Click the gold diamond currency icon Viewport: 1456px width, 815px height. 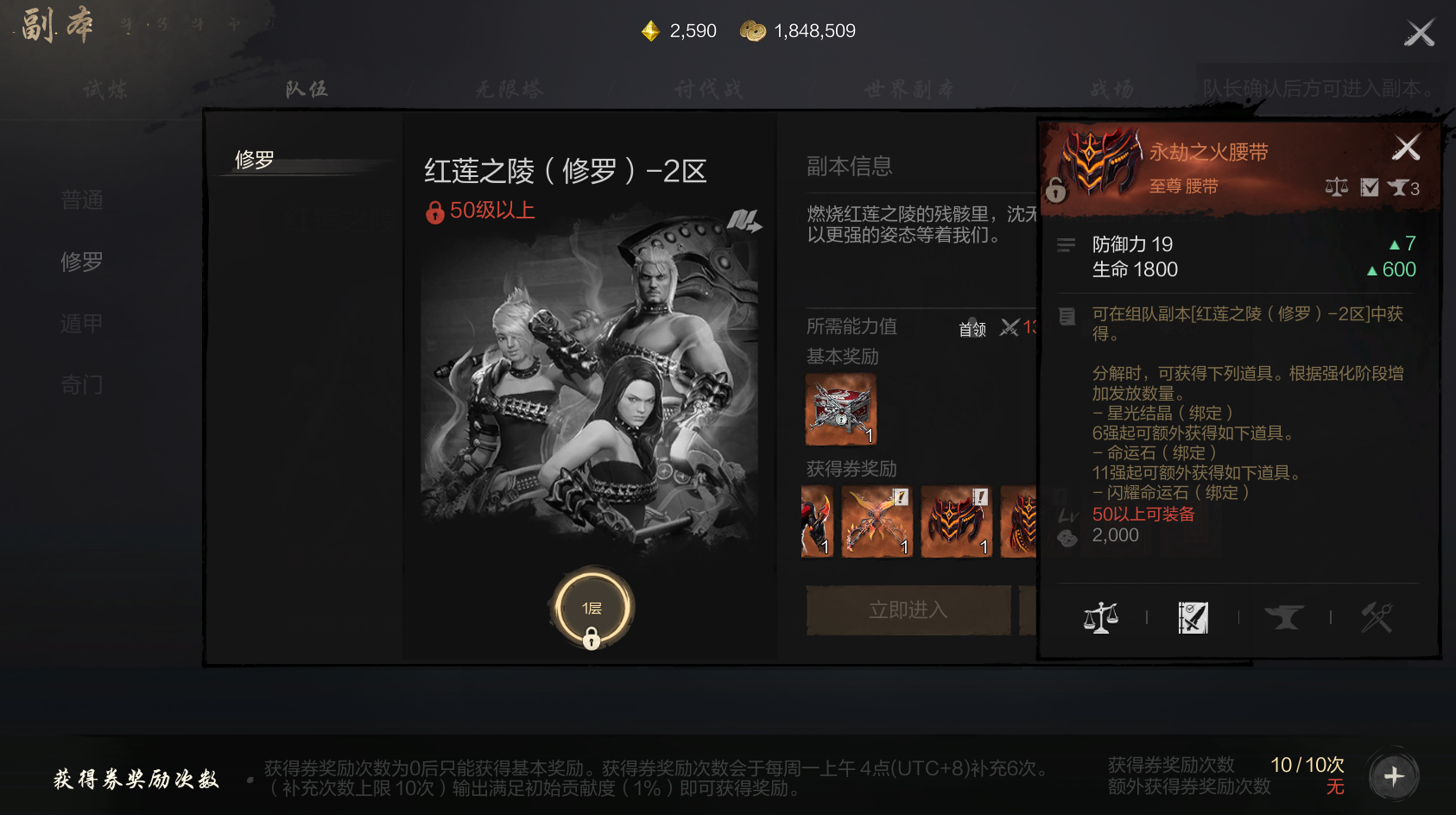coord(650,31)
